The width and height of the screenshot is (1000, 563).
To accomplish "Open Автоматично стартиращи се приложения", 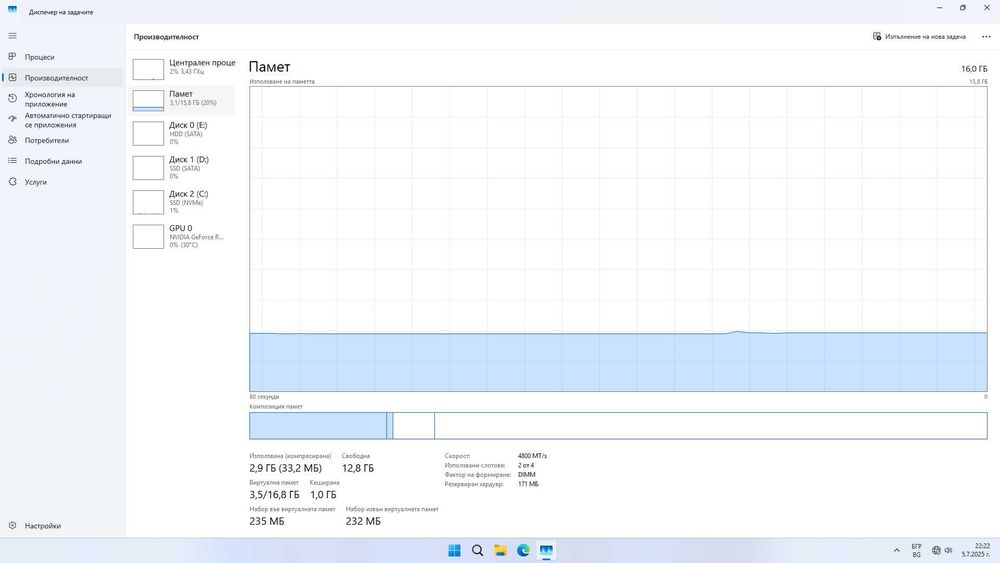I will pyautogui.click(x=62, y=120).
